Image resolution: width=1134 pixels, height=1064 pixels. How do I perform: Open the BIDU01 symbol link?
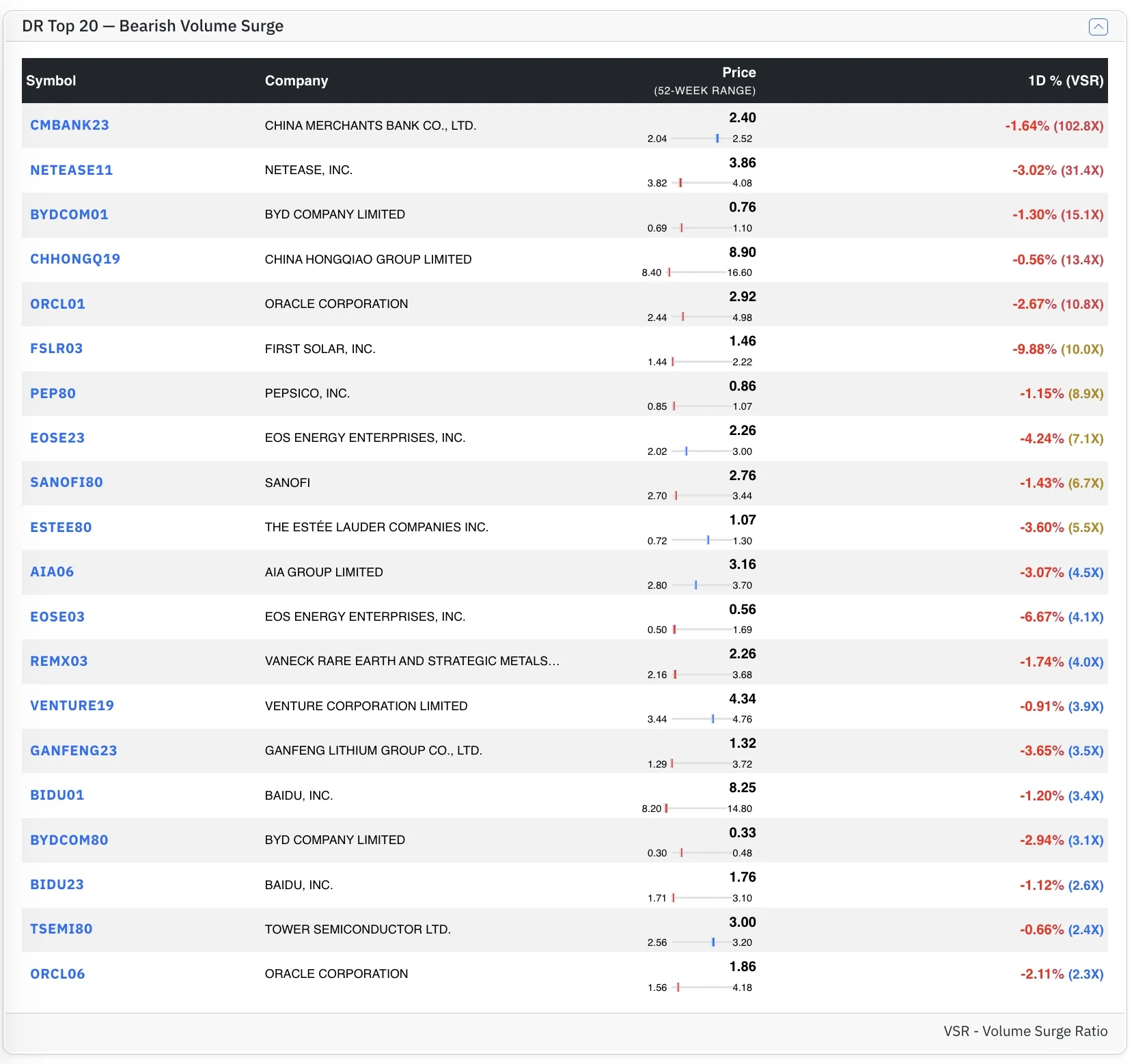pos(57,795)
